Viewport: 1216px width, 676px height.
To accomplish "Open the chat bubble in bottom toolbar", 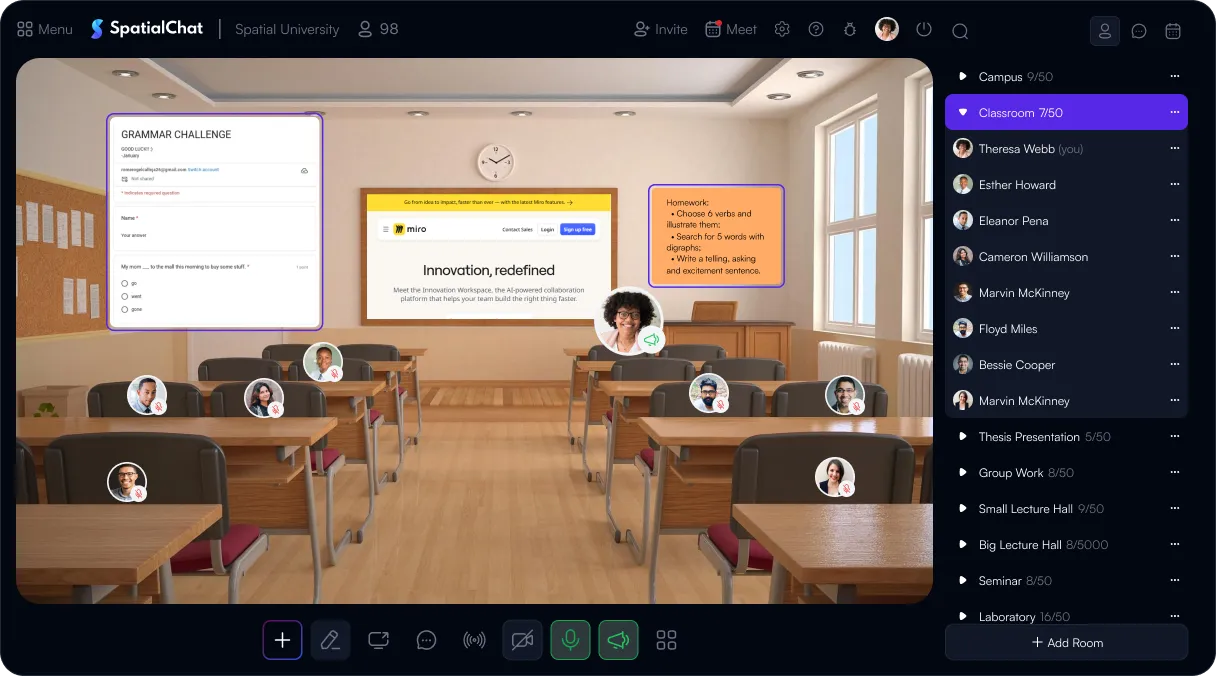I will tap(426, 639).
